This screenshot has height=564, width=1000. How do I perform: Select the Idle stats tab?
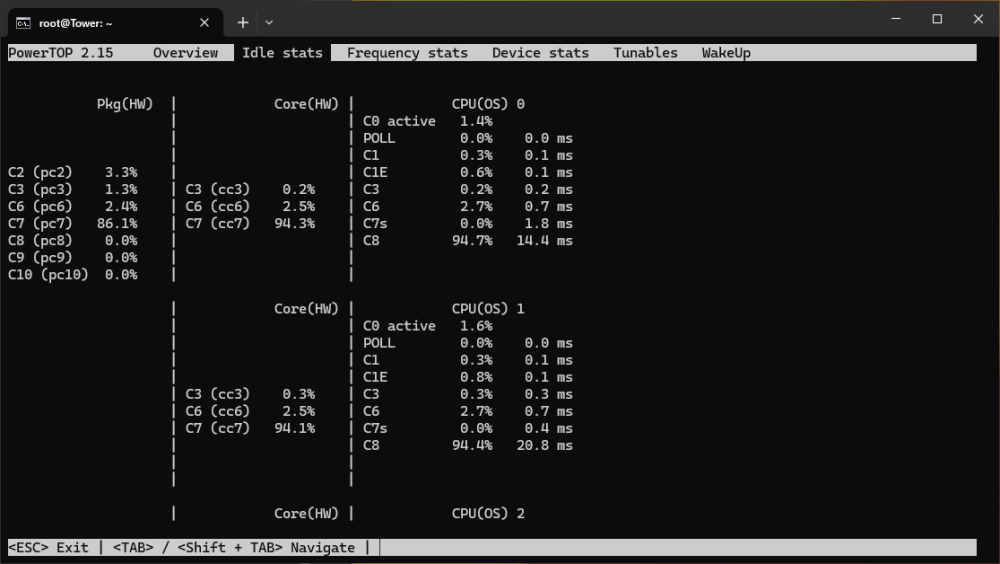click(x=282, y=53)
